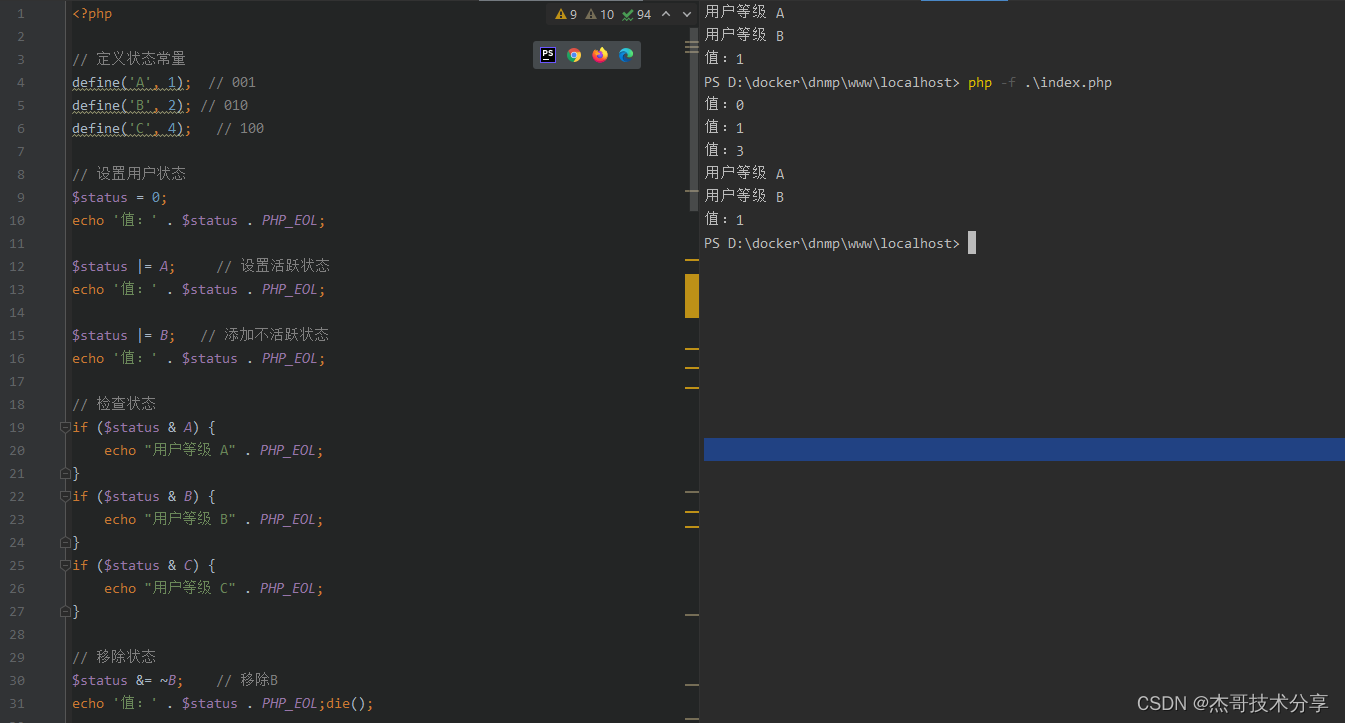The width and height of the screenshot is (1345, 723).
Task: Click the comment 检查状态
Action: click(x=114, y=404)
